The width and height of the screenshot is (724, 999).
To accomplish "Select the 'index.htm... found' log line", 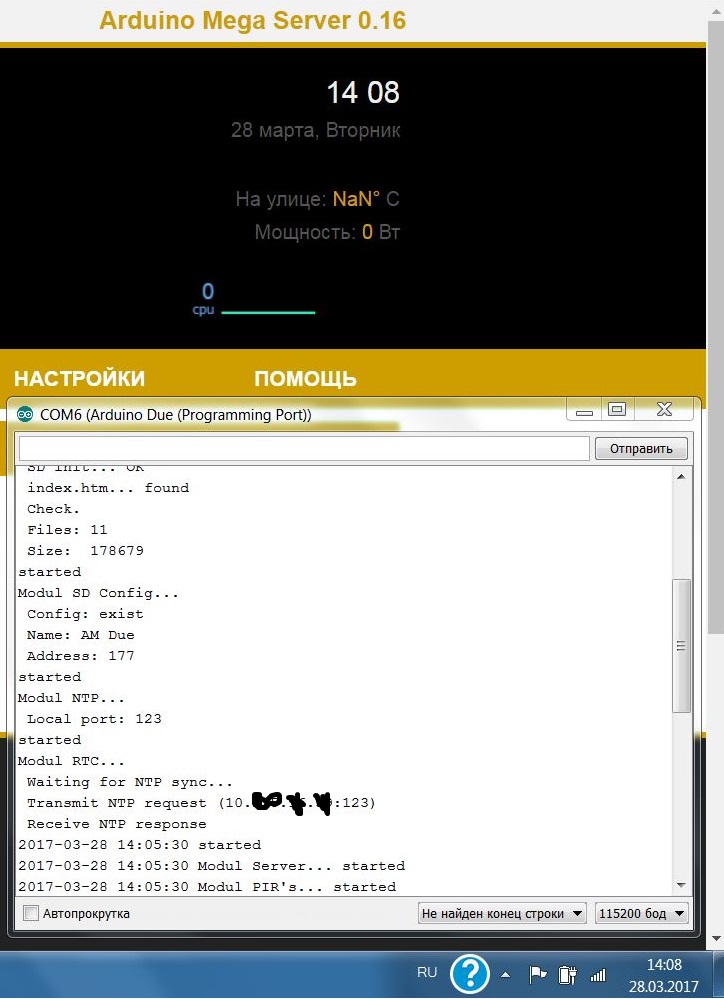I will point(108,488).
